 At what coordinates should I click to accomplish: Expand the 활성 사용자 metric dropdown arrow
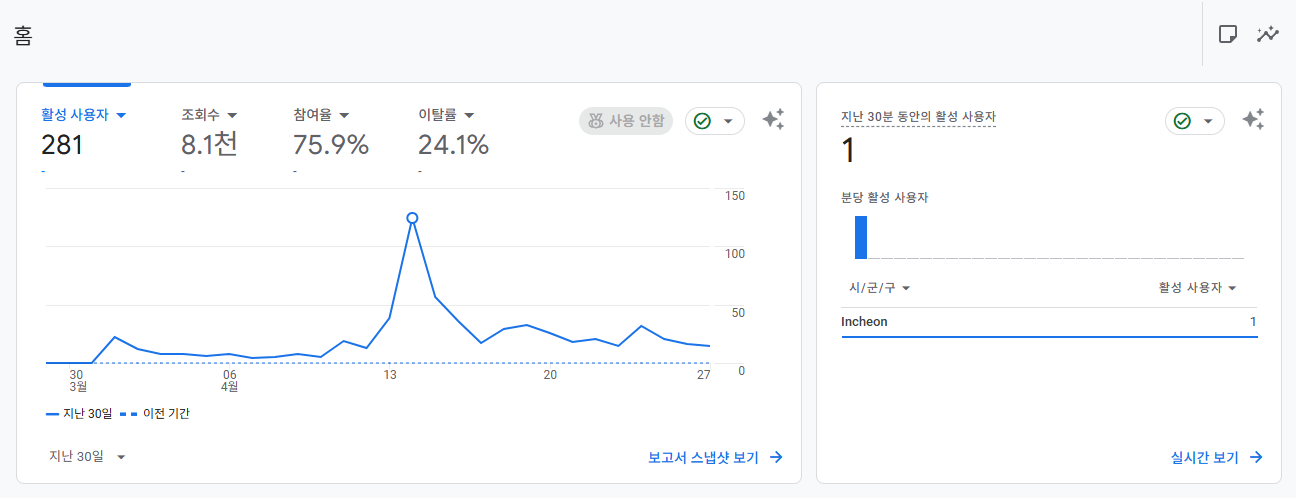(121, 115)
